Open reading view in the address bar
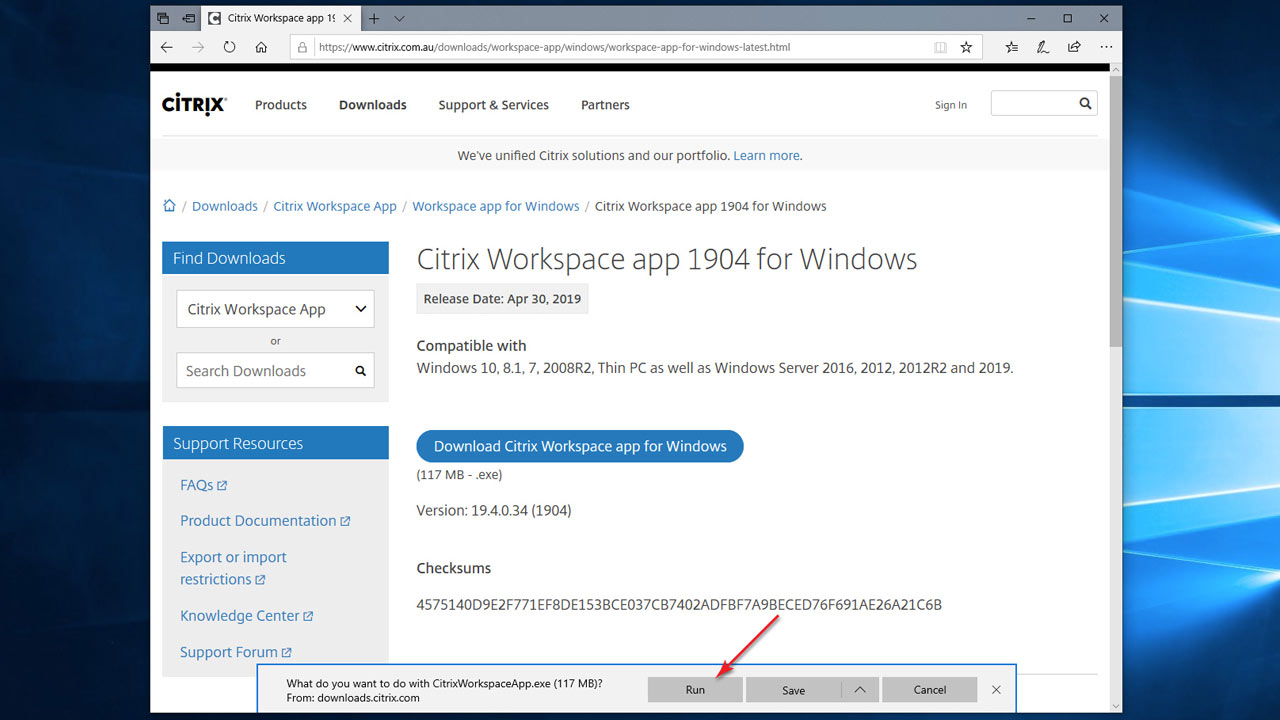 [x=939, y=46]
